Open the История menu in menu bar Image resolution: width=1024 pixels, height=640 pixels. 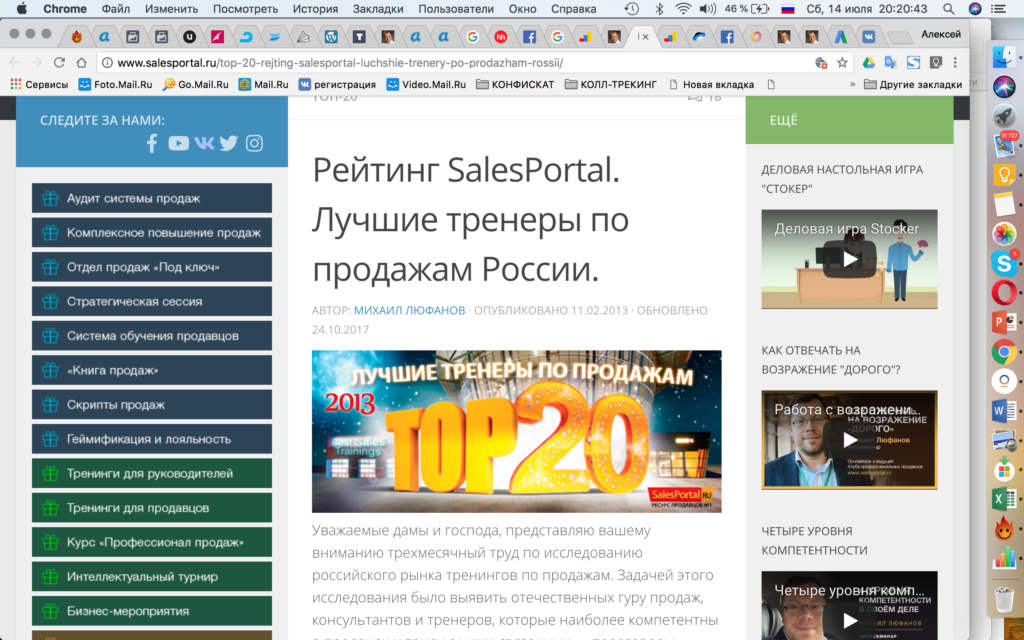click(315, 9)
